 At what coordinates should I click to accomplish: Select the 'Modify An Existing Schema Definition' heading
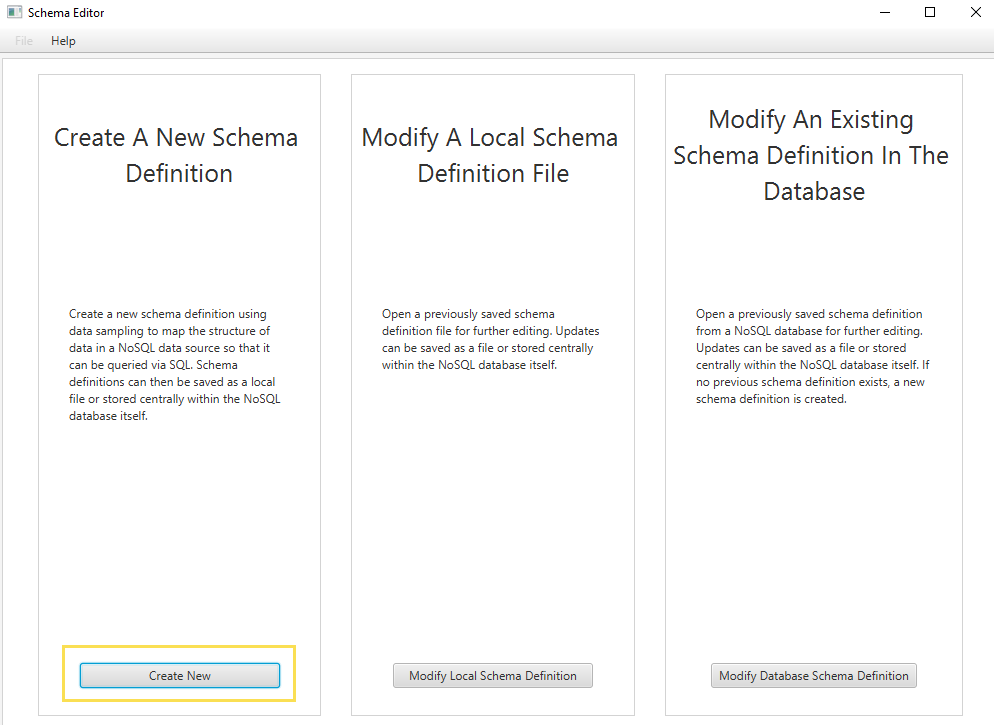tap(811, 155)
